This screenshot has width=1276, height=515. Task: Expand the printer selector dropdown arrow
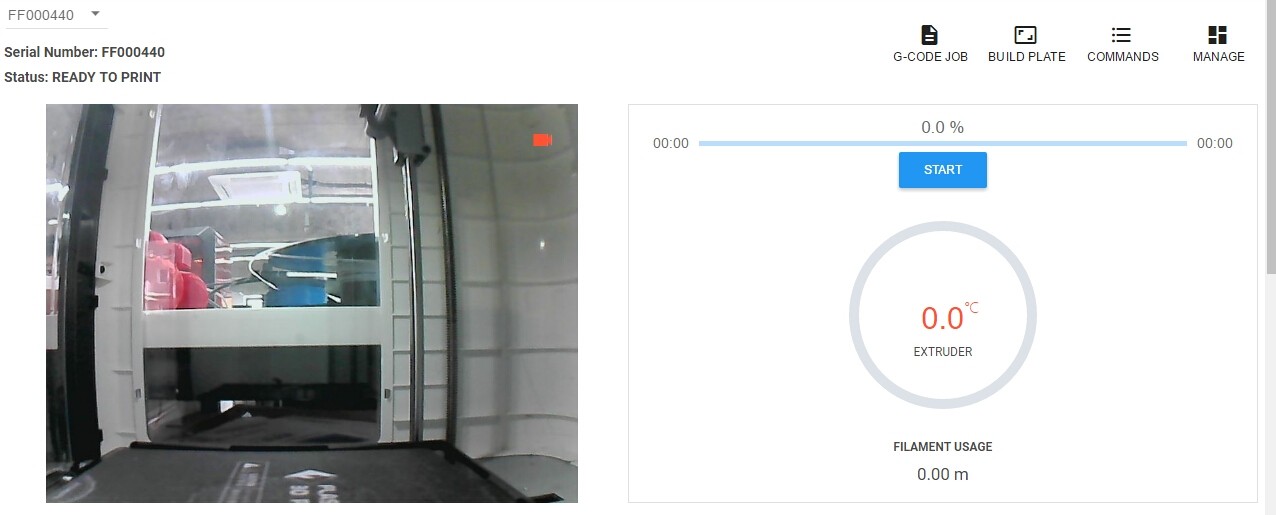click(x=95, y=14)
